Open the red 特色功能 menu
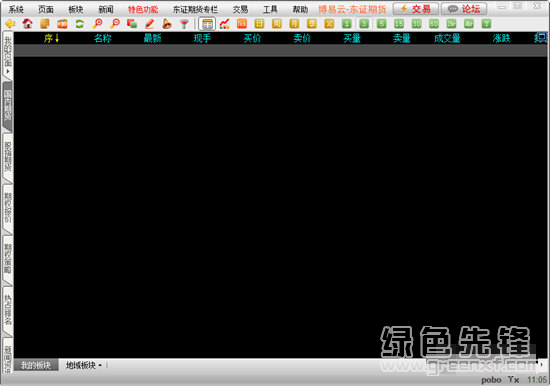The width and height of the screenshot is (550, 386). [x=143, y=9]
